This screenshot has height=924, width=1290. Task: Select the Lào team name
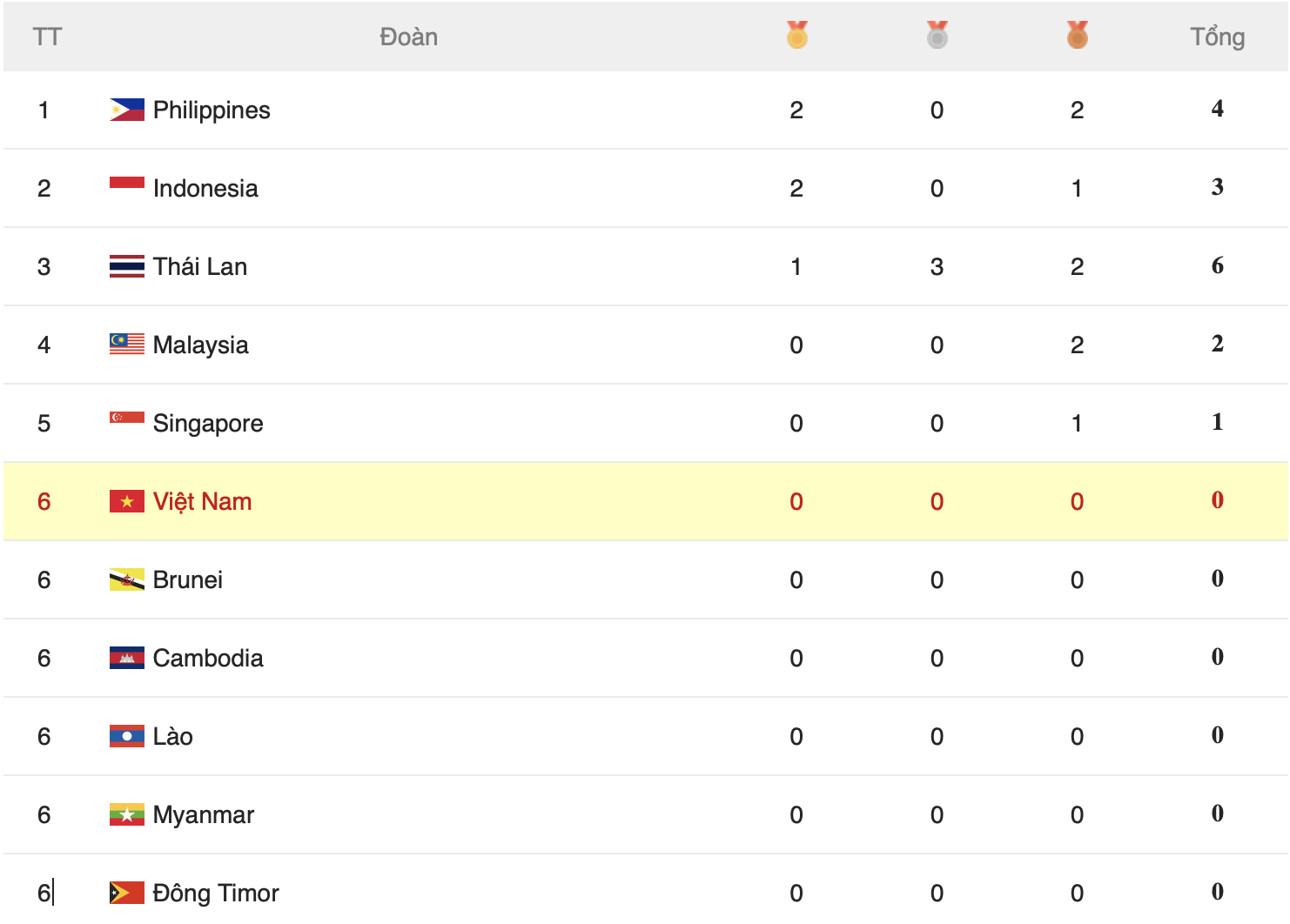tap(173, 737)
